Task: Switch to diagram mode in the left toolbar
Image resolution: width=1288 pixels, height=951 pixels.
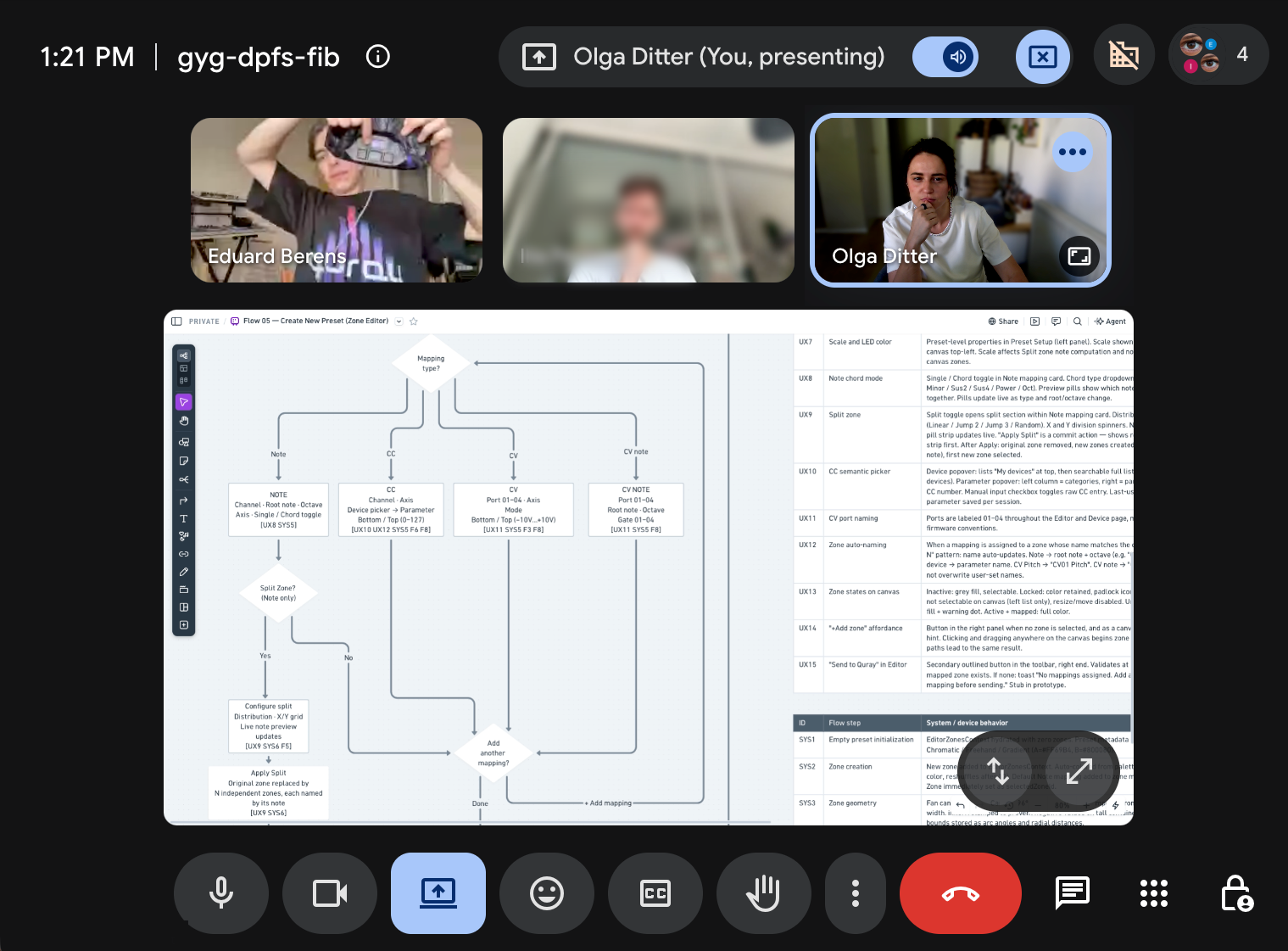Action: [x=184, y=355]
